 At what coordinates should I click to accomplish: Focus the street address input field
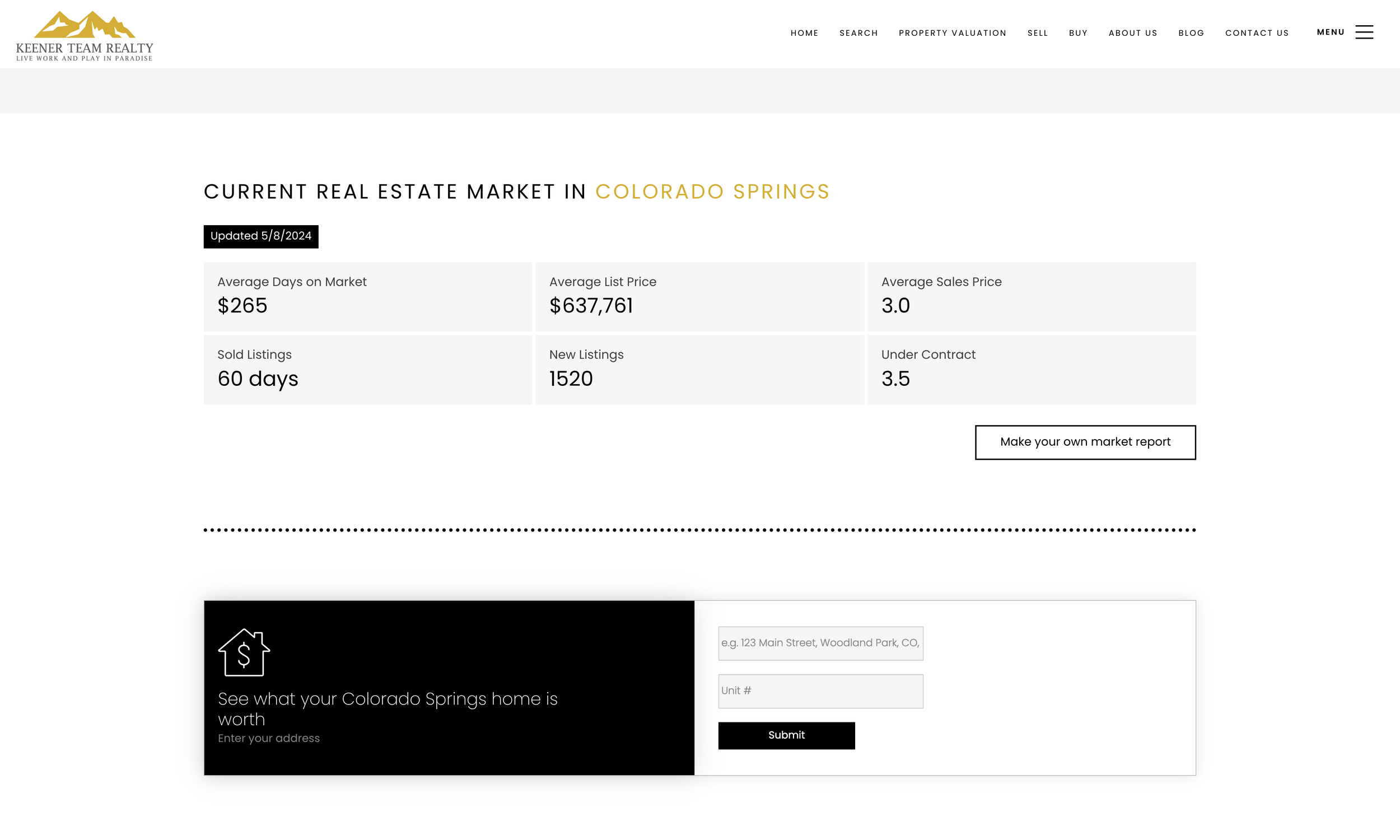click(820, 643)
